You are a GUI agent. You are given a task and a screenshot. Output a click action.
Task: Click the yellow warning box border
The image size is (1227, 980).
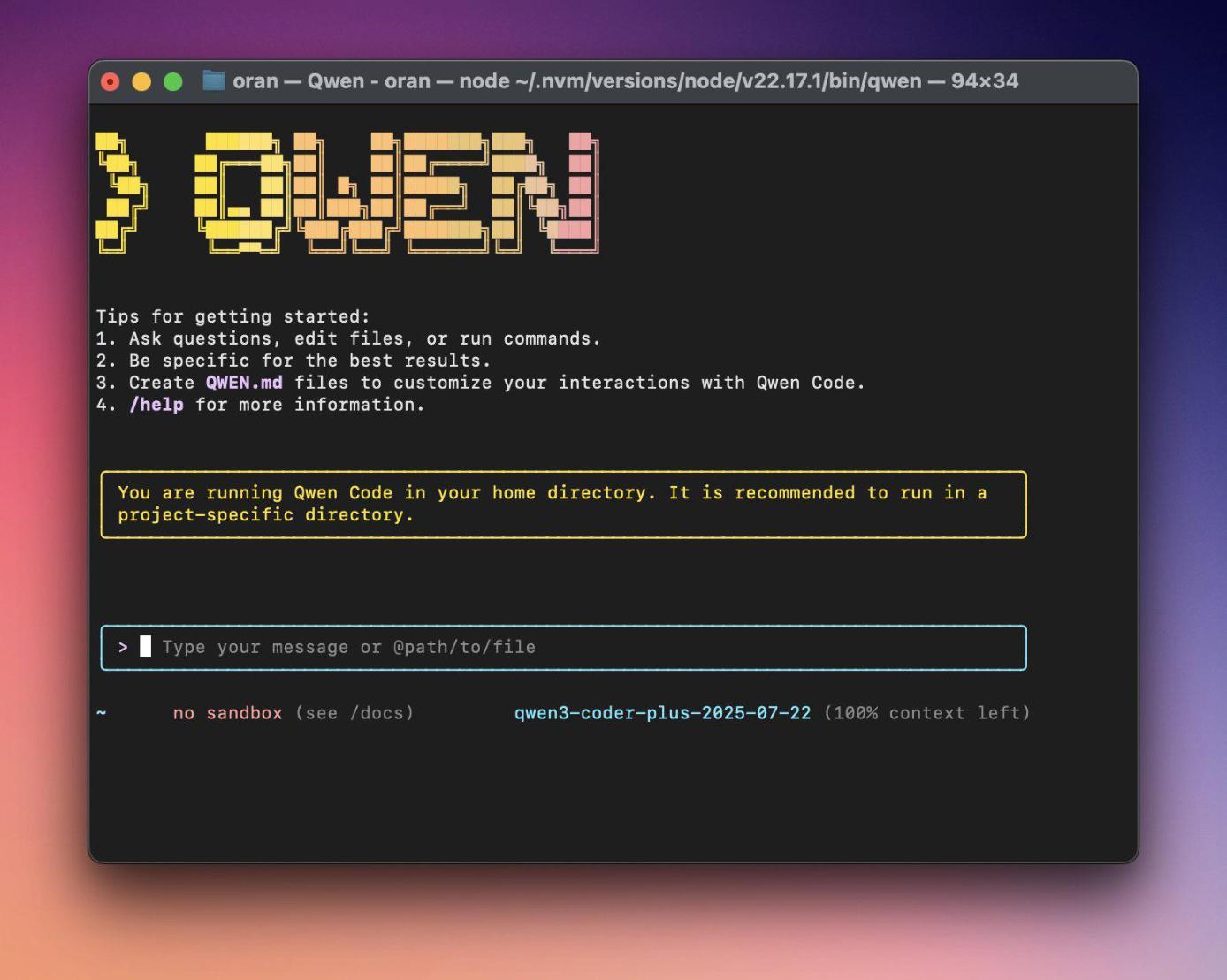click(564, 474)
